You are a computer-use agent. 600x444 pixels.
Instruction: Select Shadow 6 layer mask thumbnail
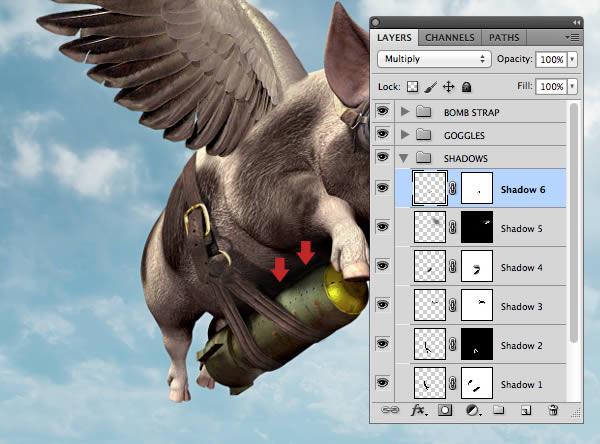pos(477,188)
